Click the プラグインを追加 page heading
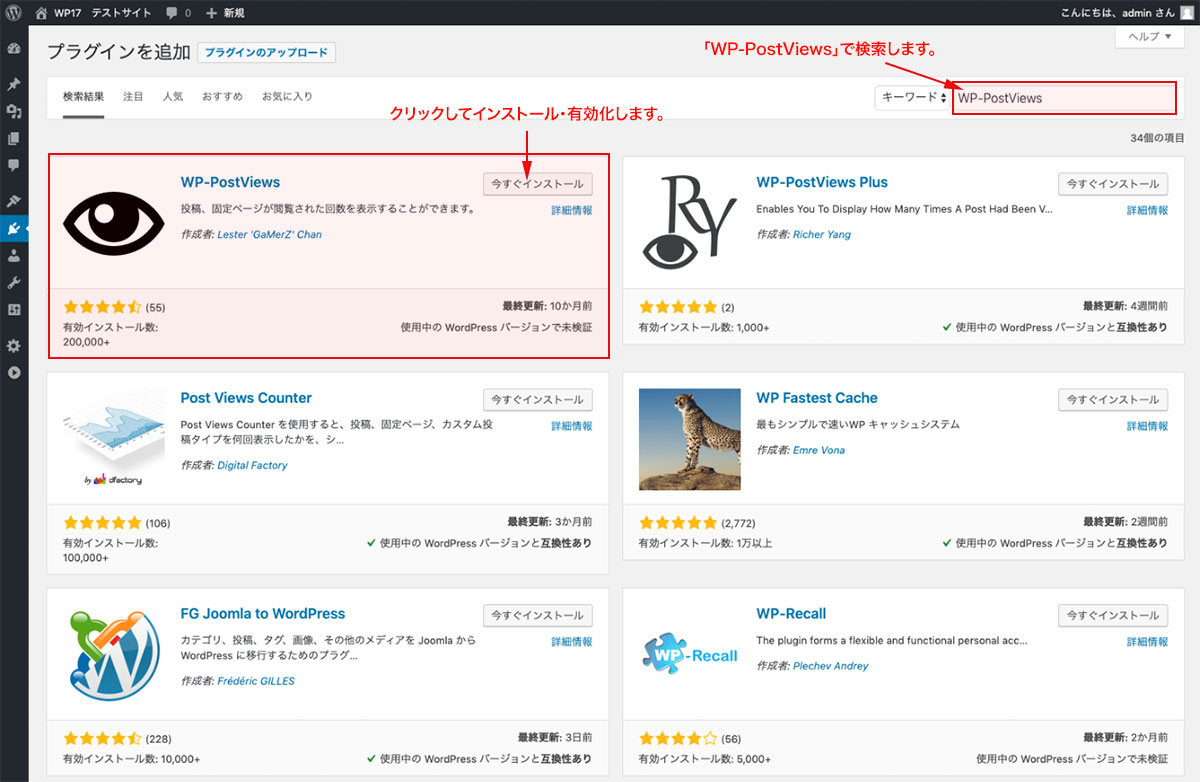Viewport: 1200px width, 782px height. [x=118, y=52]
